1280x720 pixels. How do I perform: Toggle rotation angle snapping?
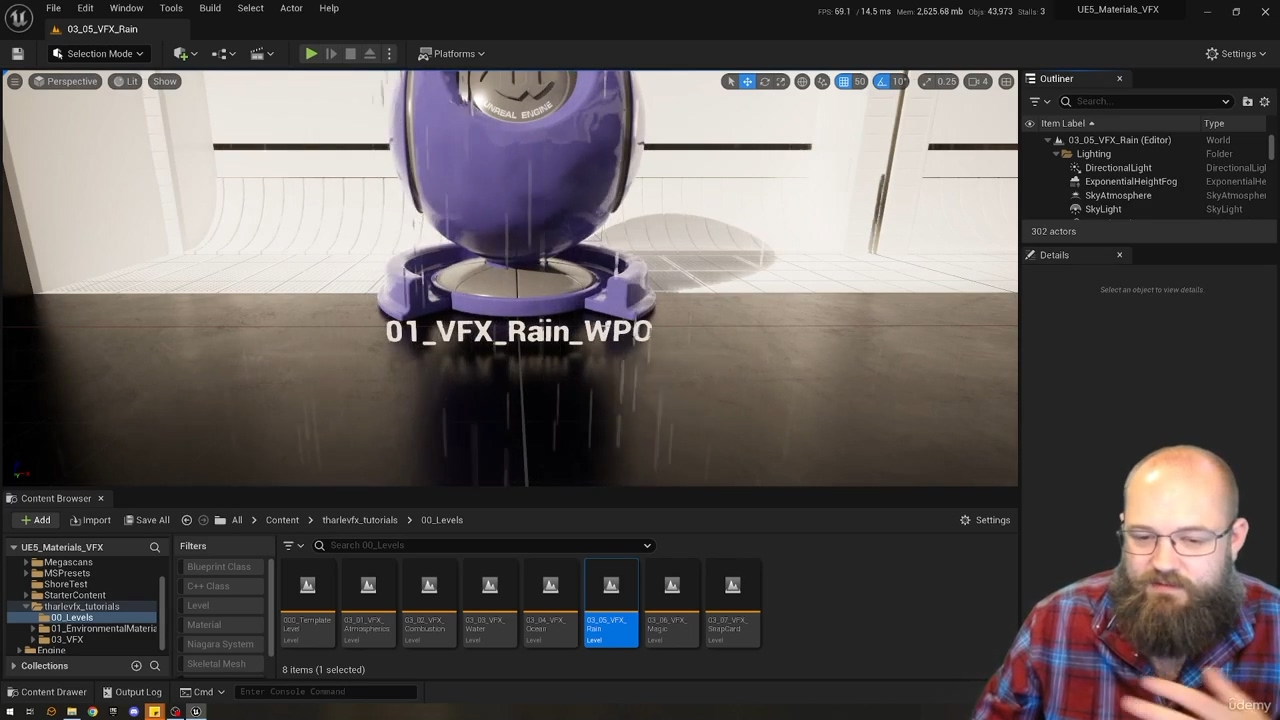(882, 82)
